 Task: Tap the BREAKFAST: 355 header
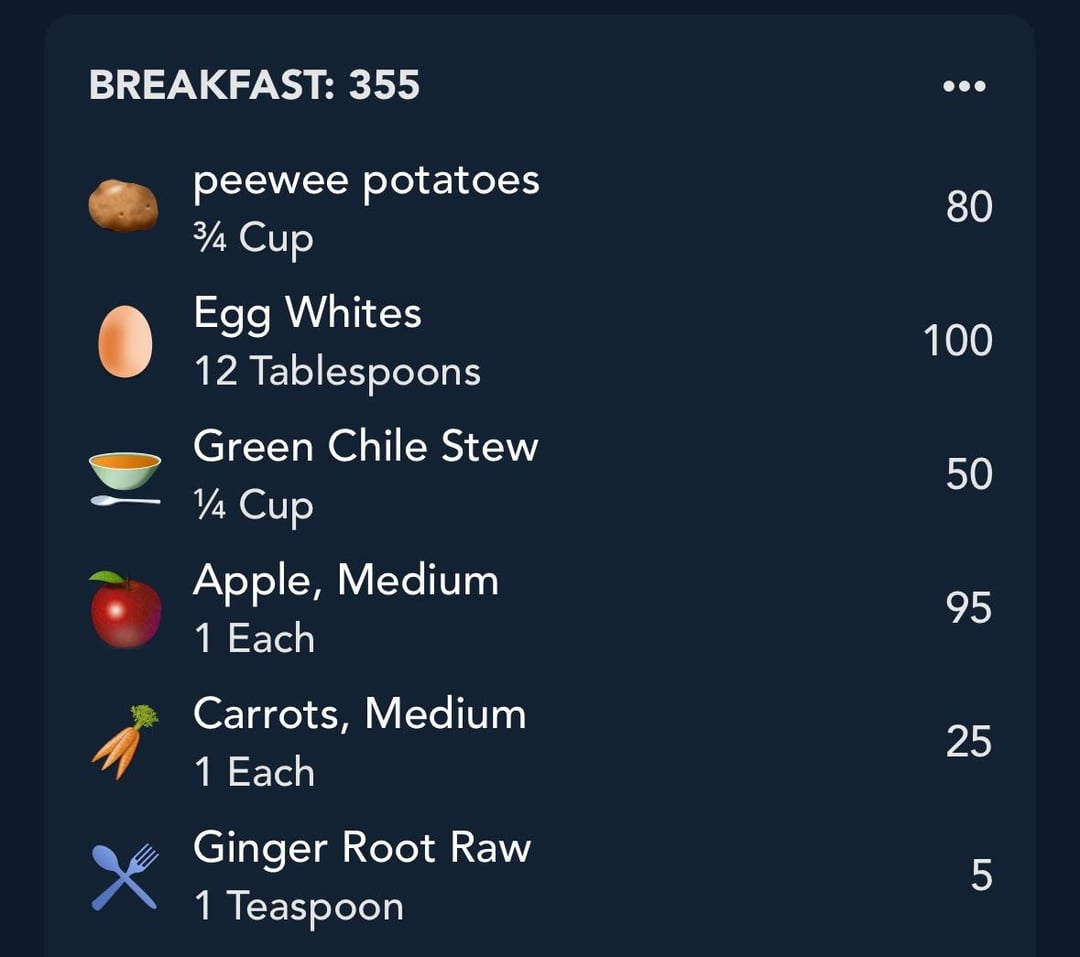pyautogui.click(x=254, y=85)
